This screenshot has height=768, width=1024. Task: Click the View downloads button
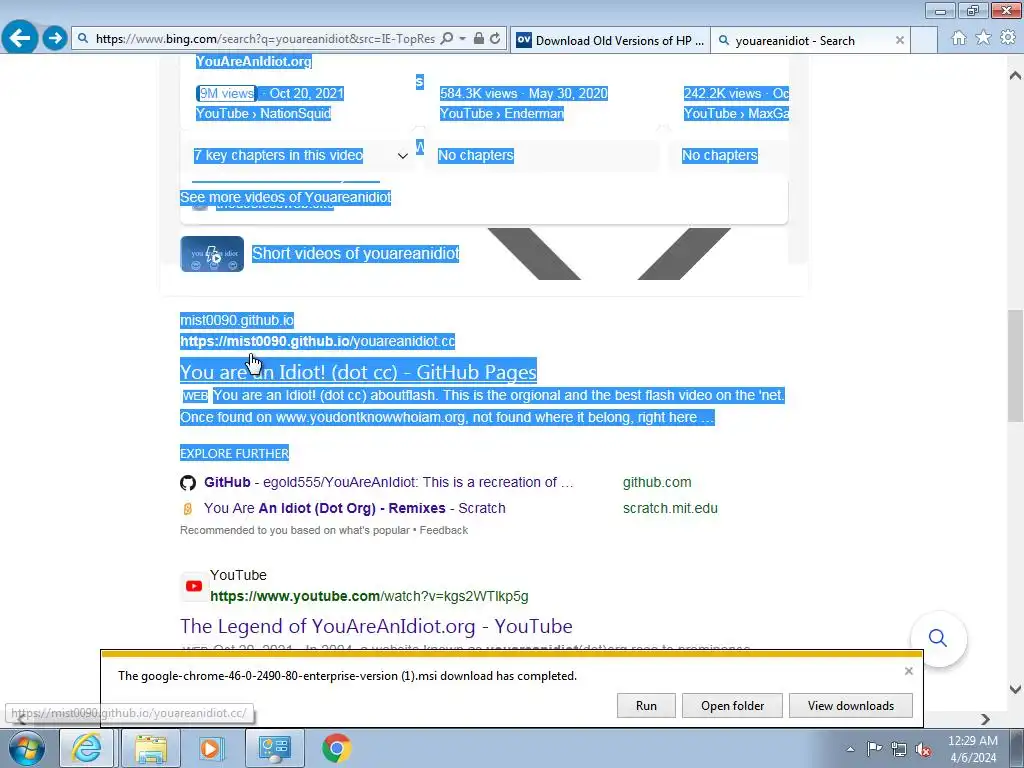pyautogui.click(x=850, y=705)
